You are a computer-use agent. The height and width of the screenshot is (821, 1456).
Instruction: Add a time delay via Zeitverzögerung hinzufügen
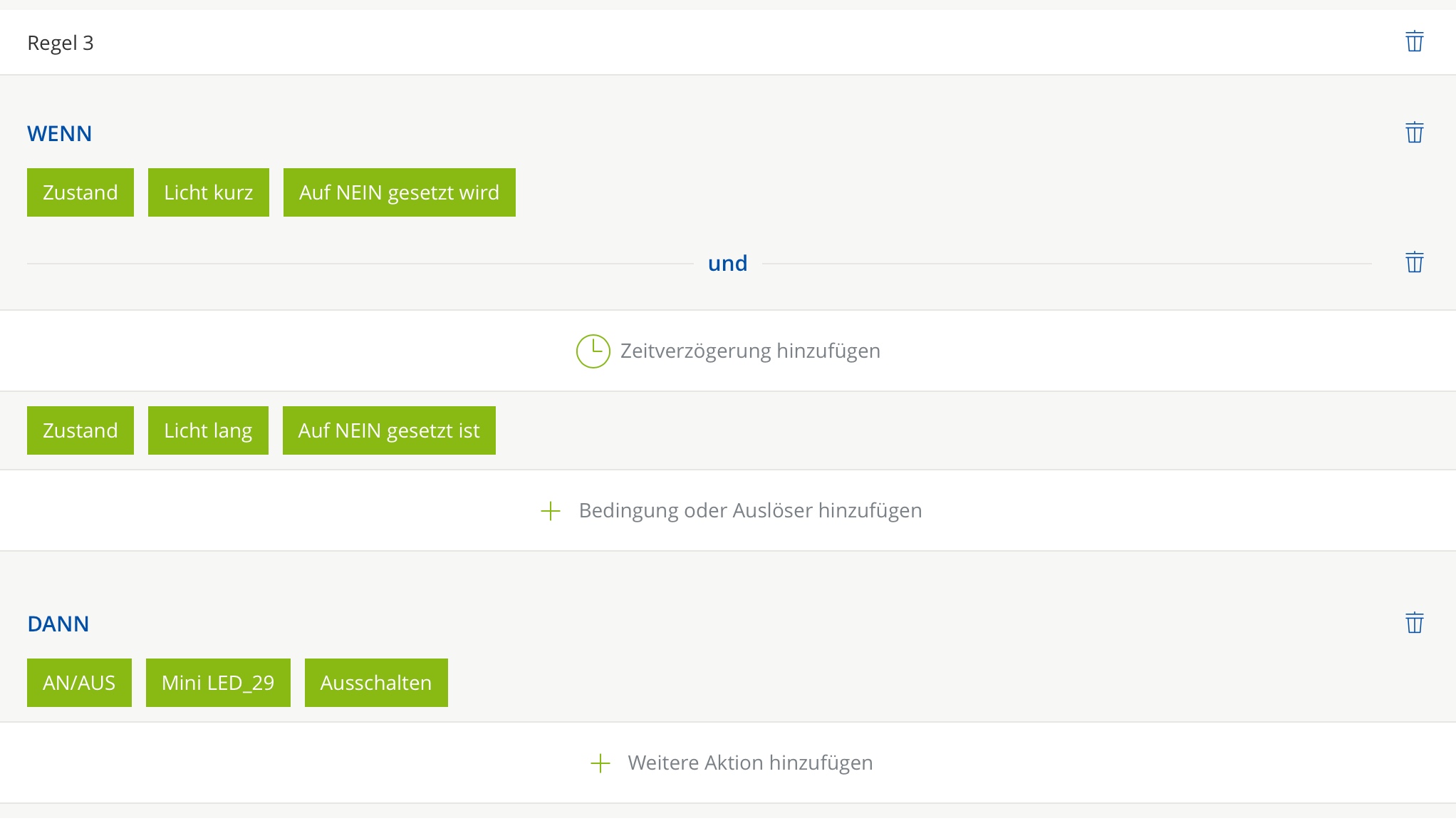(750, 351)
